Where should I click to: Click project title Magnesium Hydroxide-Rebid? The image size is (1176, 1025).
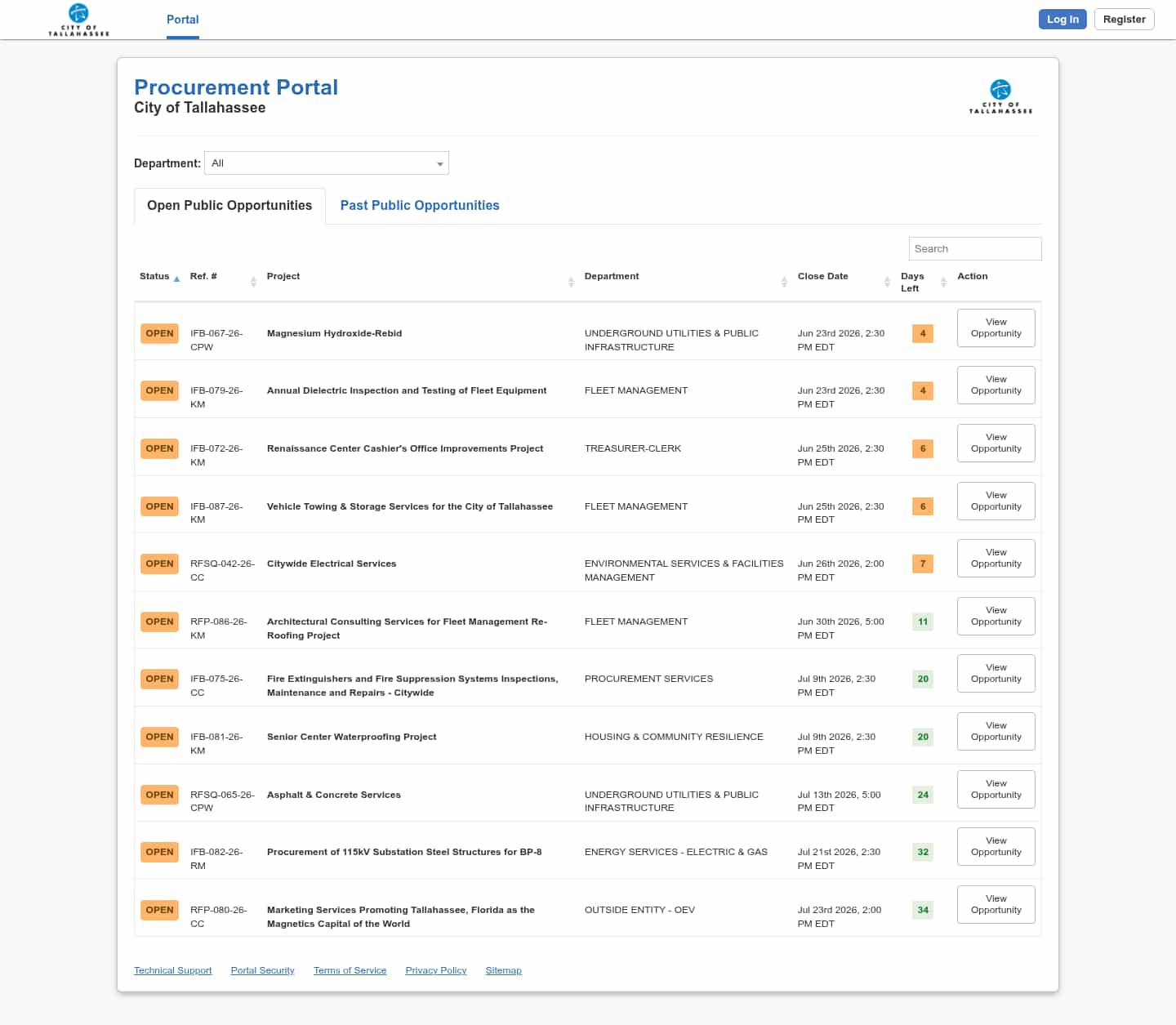334,333
